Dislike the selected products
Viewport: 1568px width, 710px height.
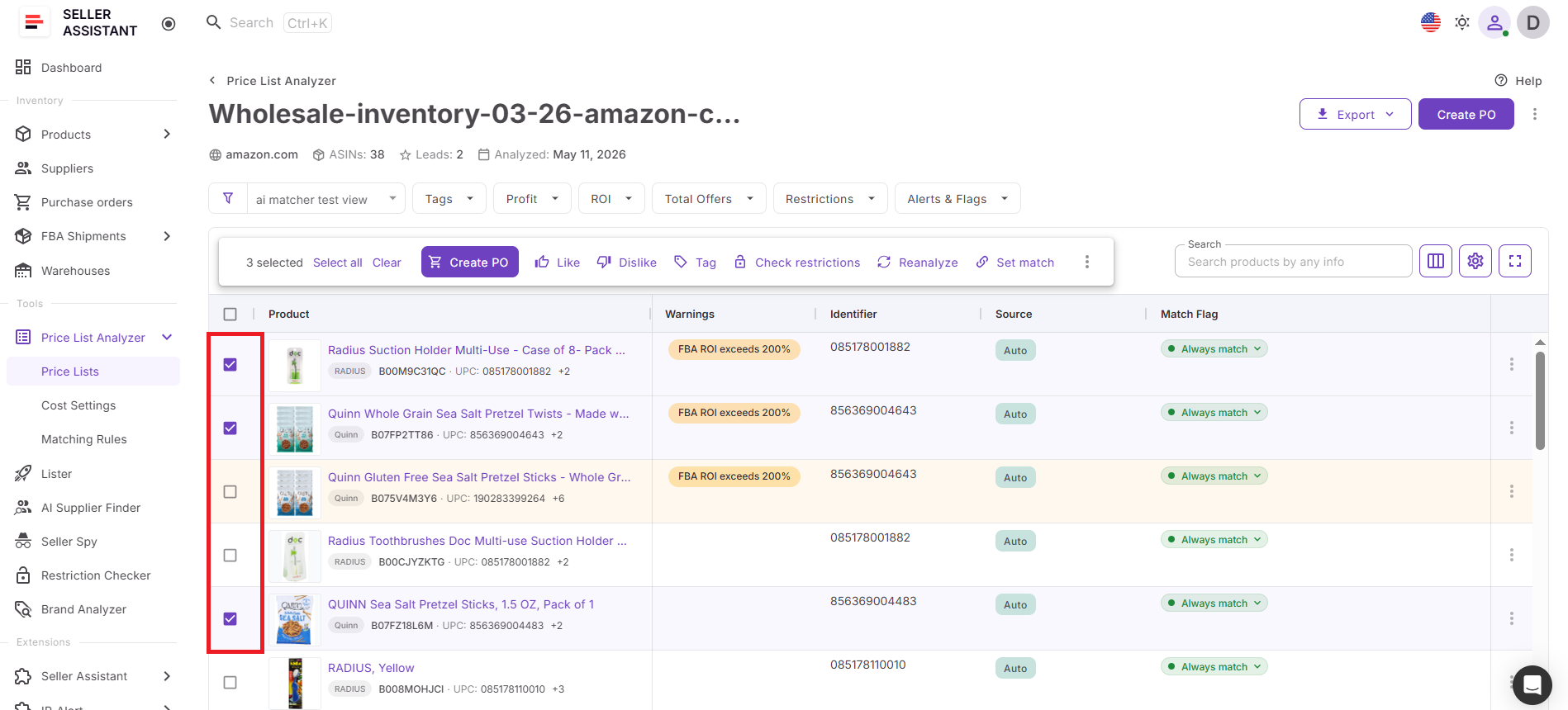[x=627, y=262]
